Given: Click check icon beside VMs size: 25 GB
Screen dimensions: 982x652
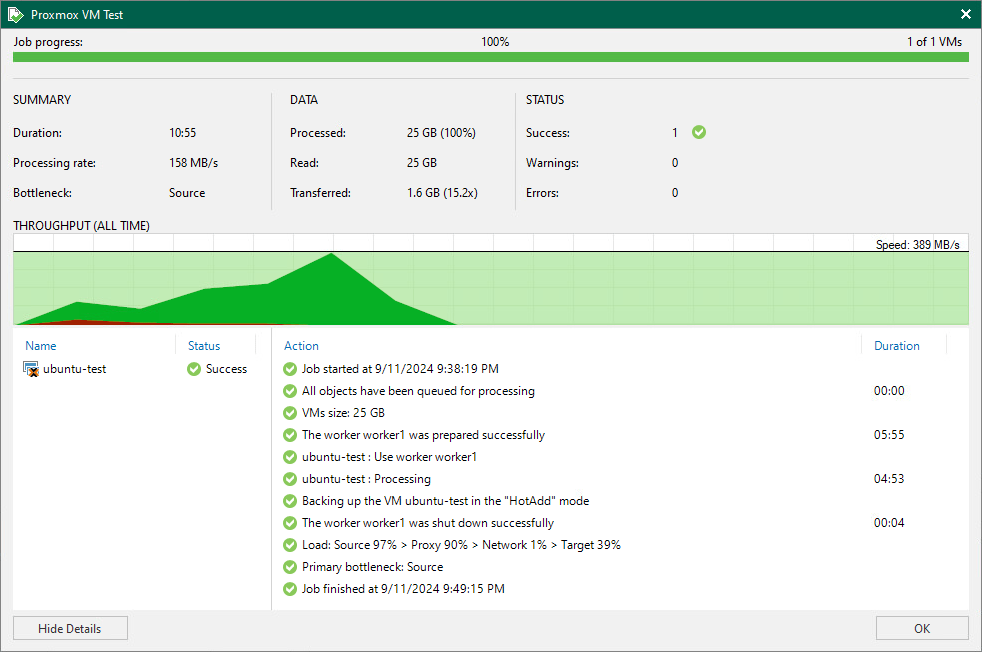Looking at the screenshot, I should pos(291,413).
